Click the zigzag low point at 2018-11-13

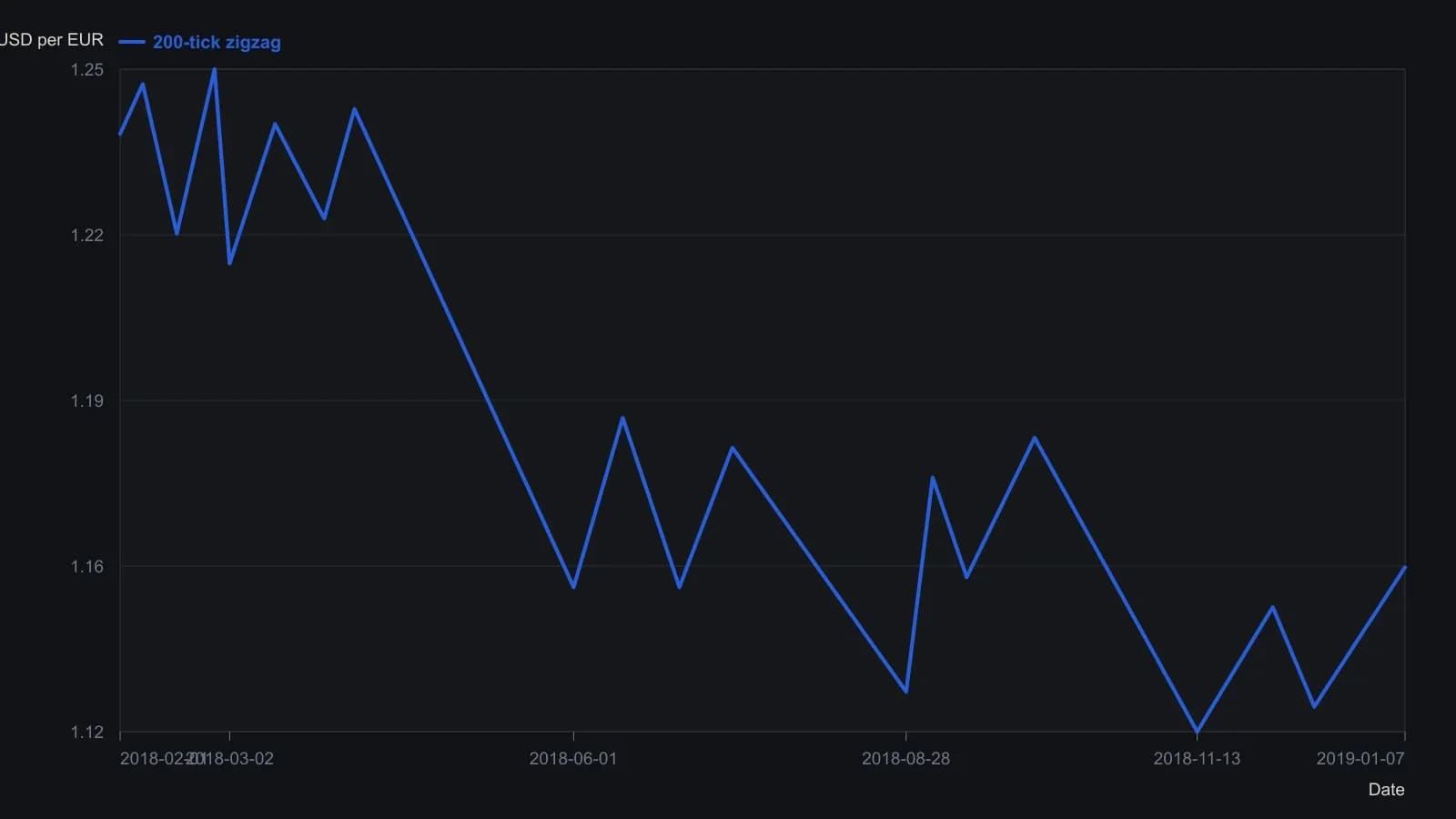(1197, 731)
